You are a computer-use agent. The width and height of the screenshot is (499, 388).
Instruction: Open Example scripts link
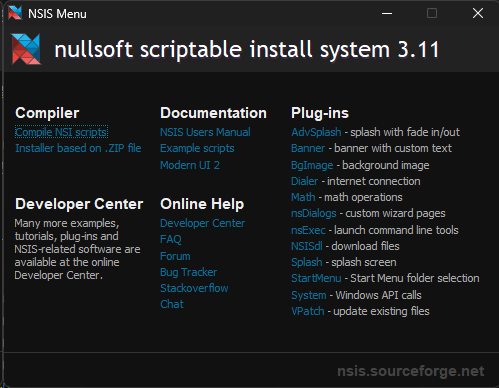click(197, 148)
